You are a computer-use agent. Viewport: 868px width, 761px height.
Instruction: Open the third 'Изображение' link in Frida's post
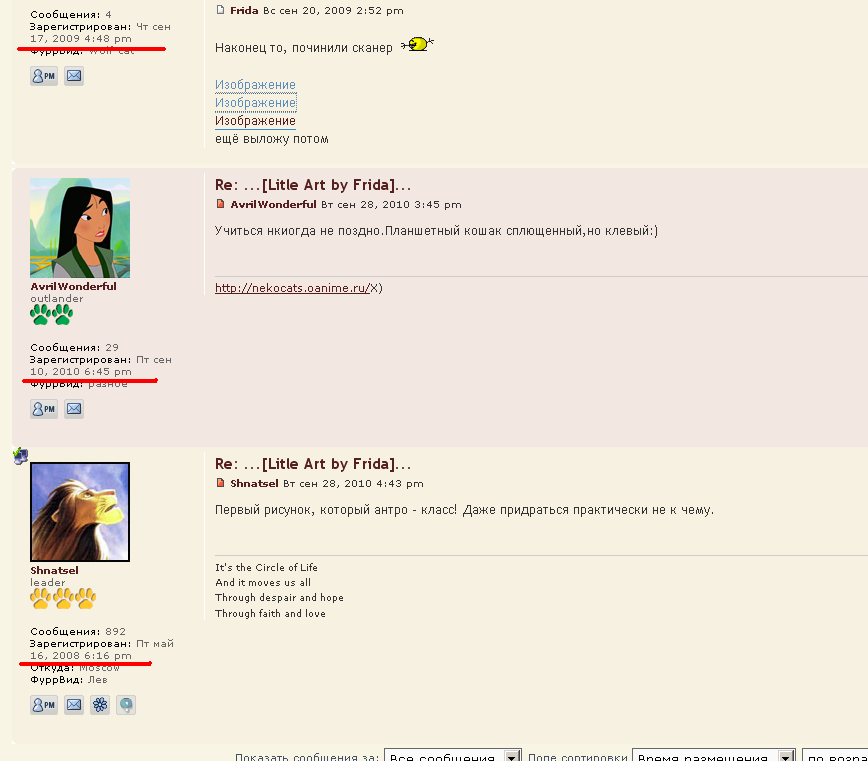pyautogui.click(x=255, y=121)
